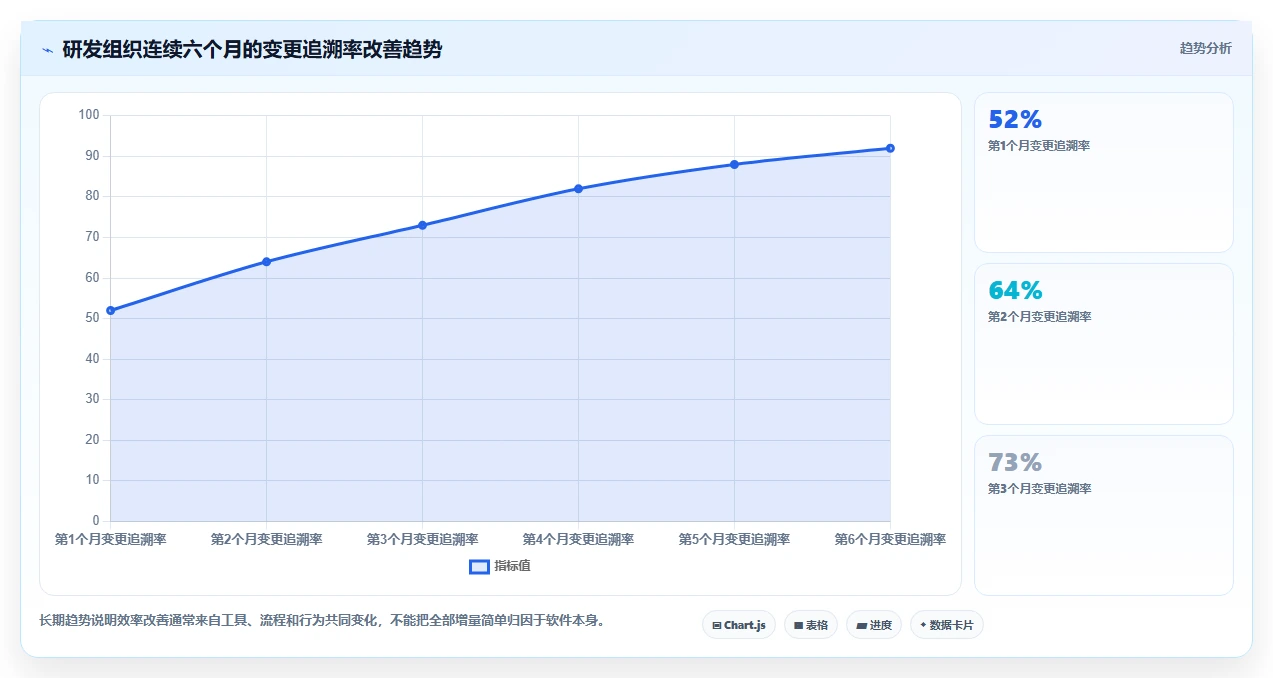Click the 表格 chip icon
This screenshot has height=678, width=1273.
[798, 625]
